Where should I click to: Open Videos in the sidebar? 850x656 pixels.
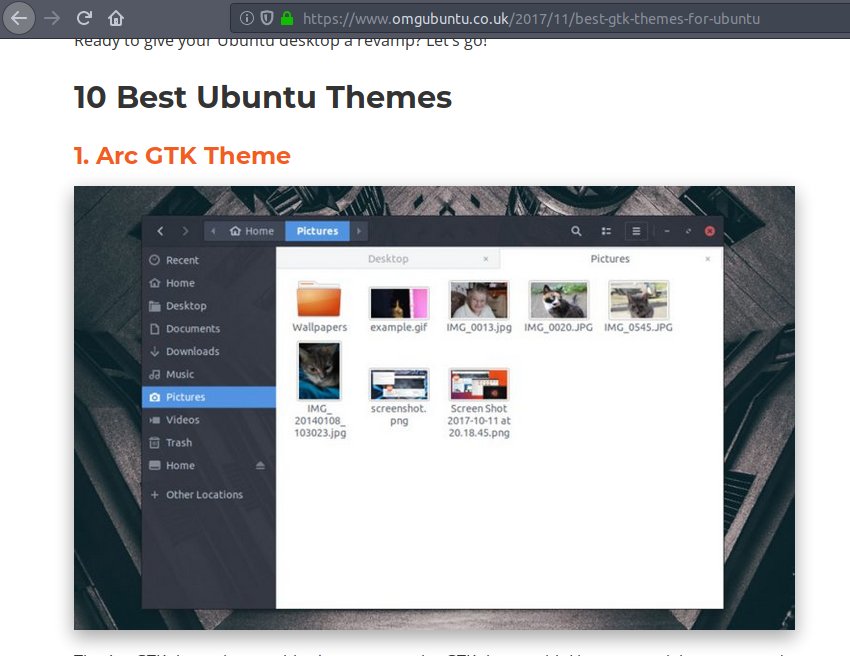[x=209, y=420]
